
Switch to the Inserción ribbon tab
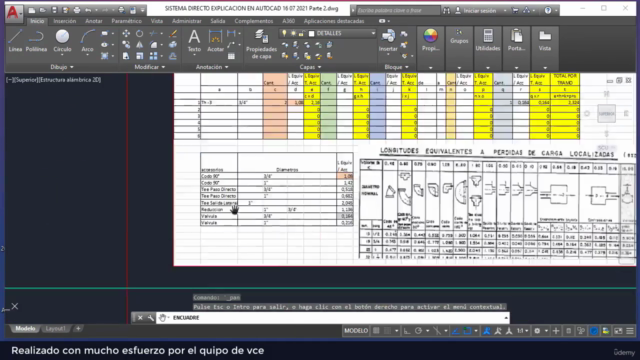[64, 21]
